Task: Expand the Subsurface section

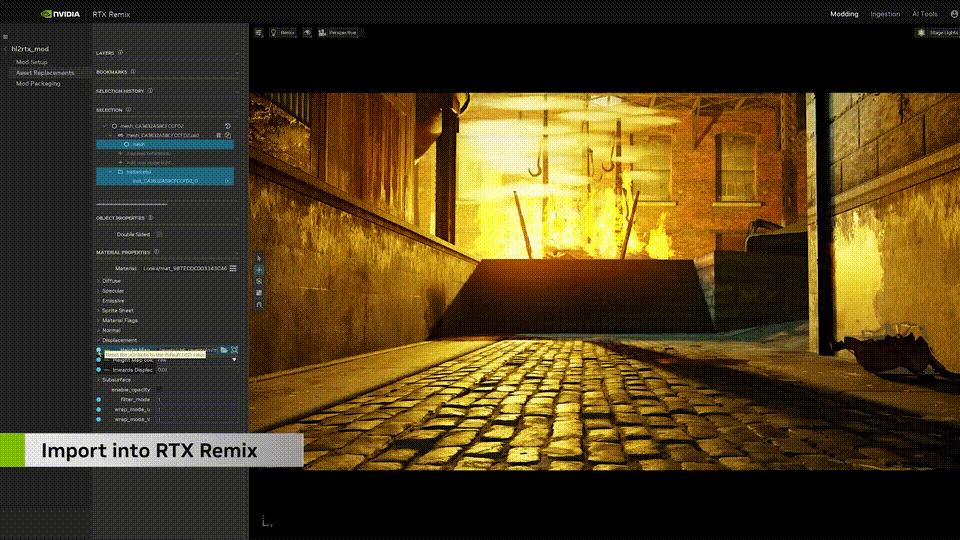Action: pyautogui.click(x=116, y=380)
